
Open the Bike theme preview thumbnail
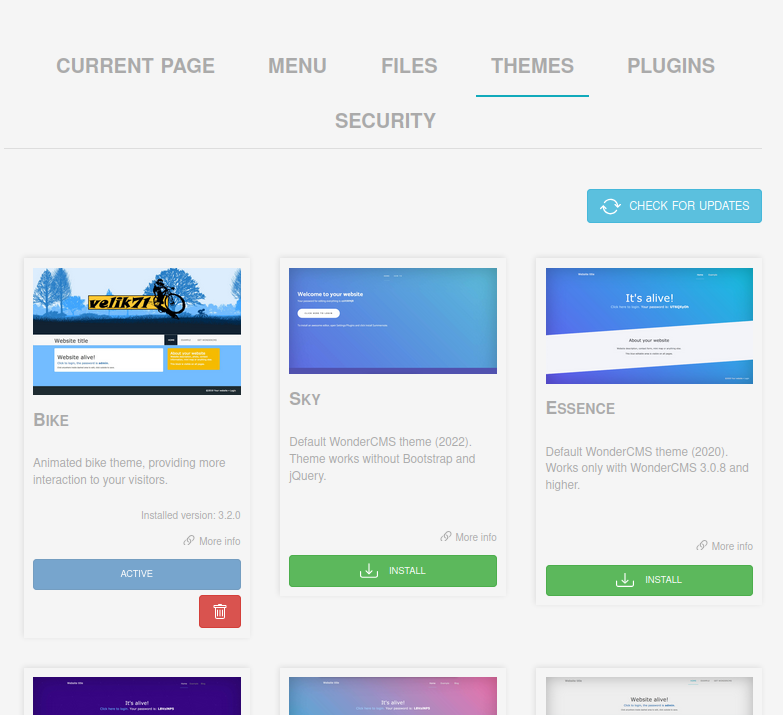pyautogui.click(x=137, y=331)
